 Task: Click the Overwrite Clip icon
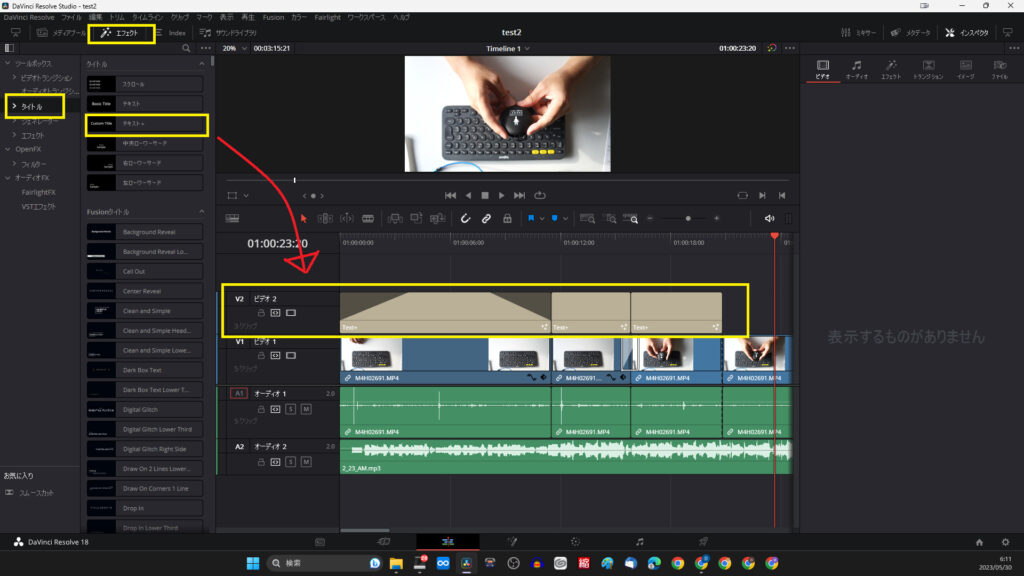tap(416, 219)
